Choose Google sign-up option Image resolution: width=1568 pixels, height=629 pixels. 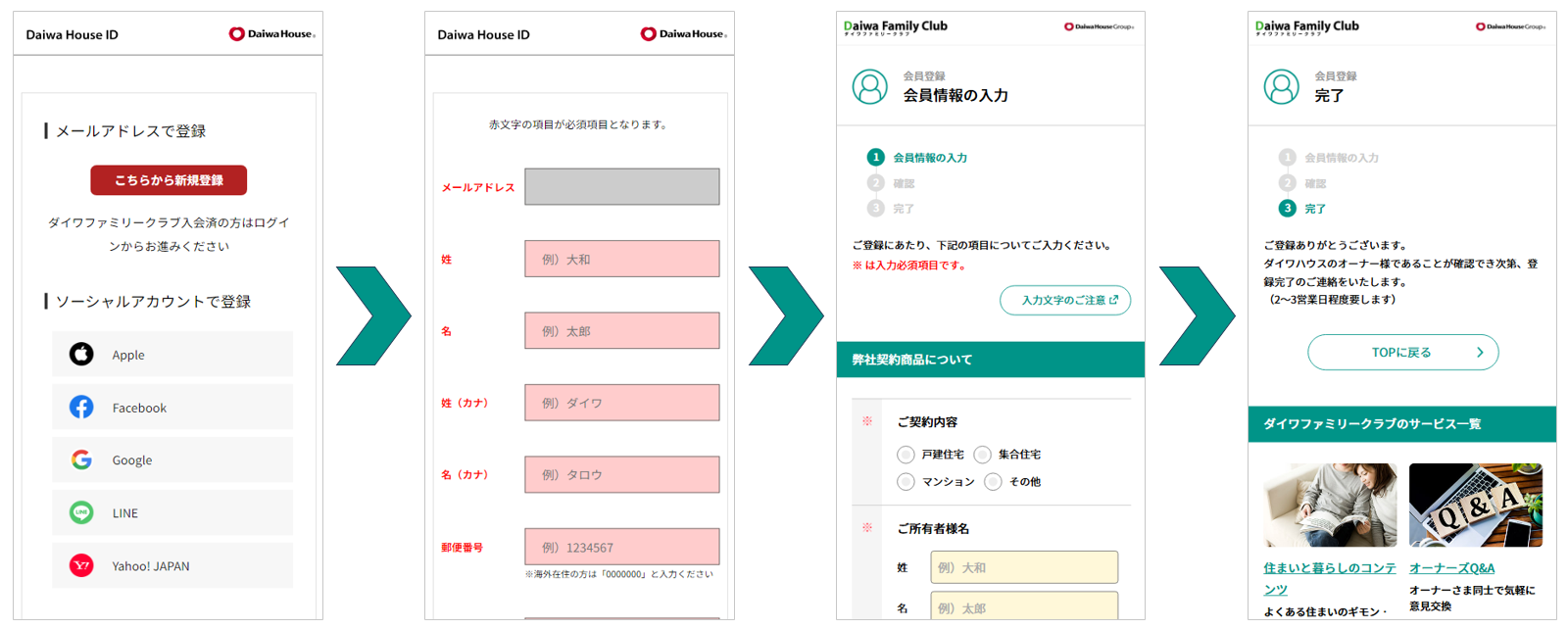[x=172, y=460]
